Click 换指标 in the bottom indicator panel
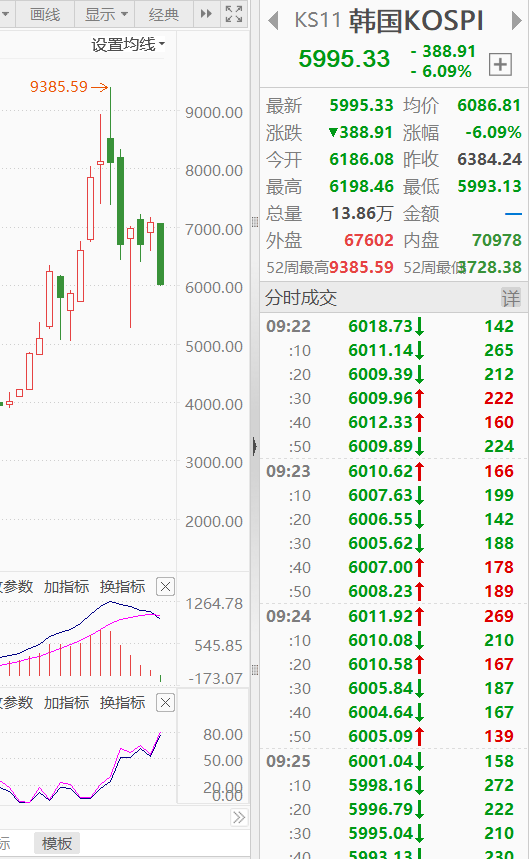The image size is (529, 859). coord(122,702)
